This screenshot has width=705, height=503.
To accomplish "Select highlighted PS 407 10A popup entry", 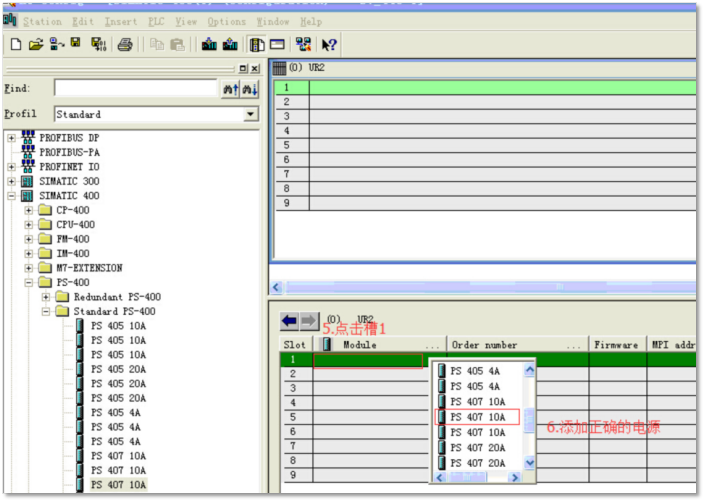I will pyautogui.click(x=477, y=417).
